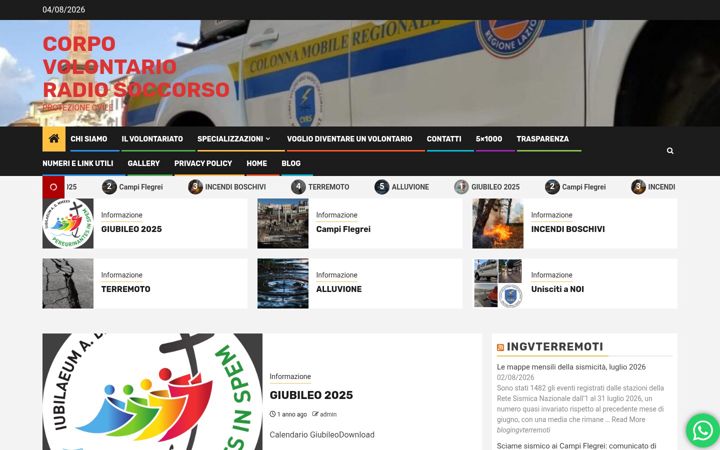This screenshot has width=720, height=450.
Task: Click the CORPO VOLONTARIO RADIO SOCCORSO site title
Action: pos(136,67)
